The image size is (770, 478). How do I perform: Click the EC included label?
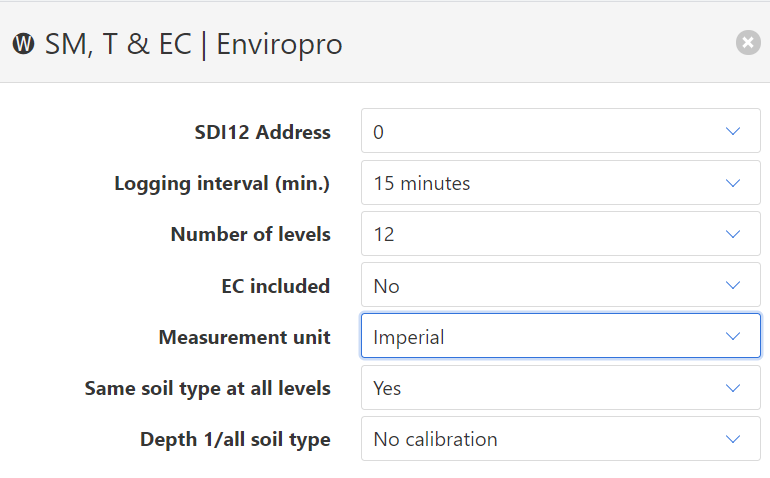click(275, 286)
